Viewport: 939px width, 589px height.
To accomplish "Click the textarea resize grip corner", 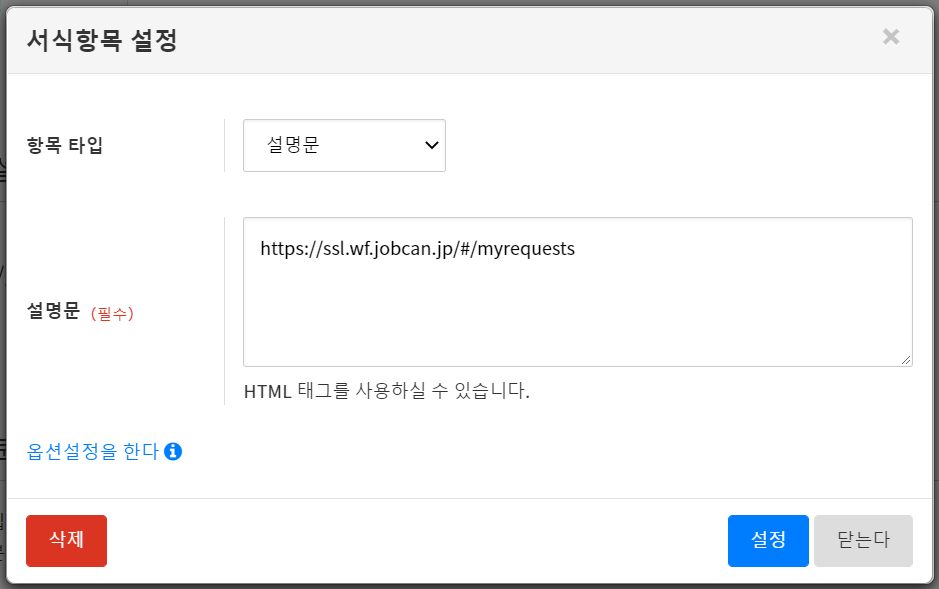I will click(x=906, y=360).
